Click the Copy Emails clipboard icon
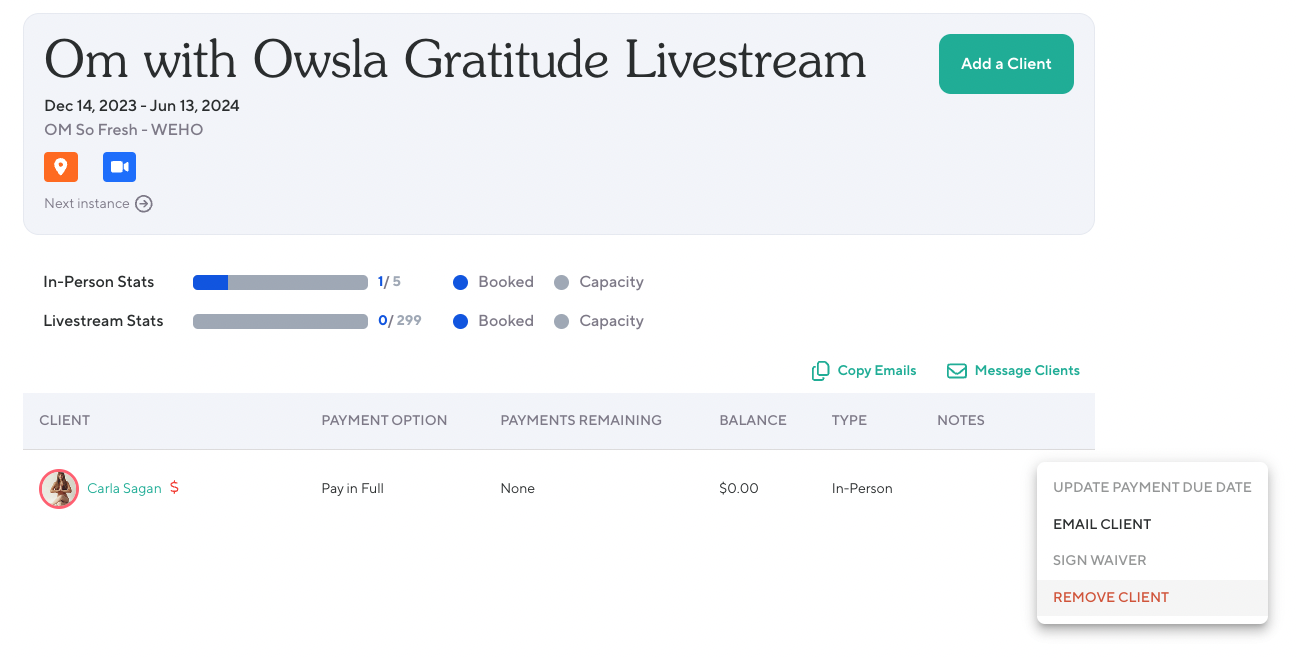Screen dimensions: 1296x658 (821, 371)
